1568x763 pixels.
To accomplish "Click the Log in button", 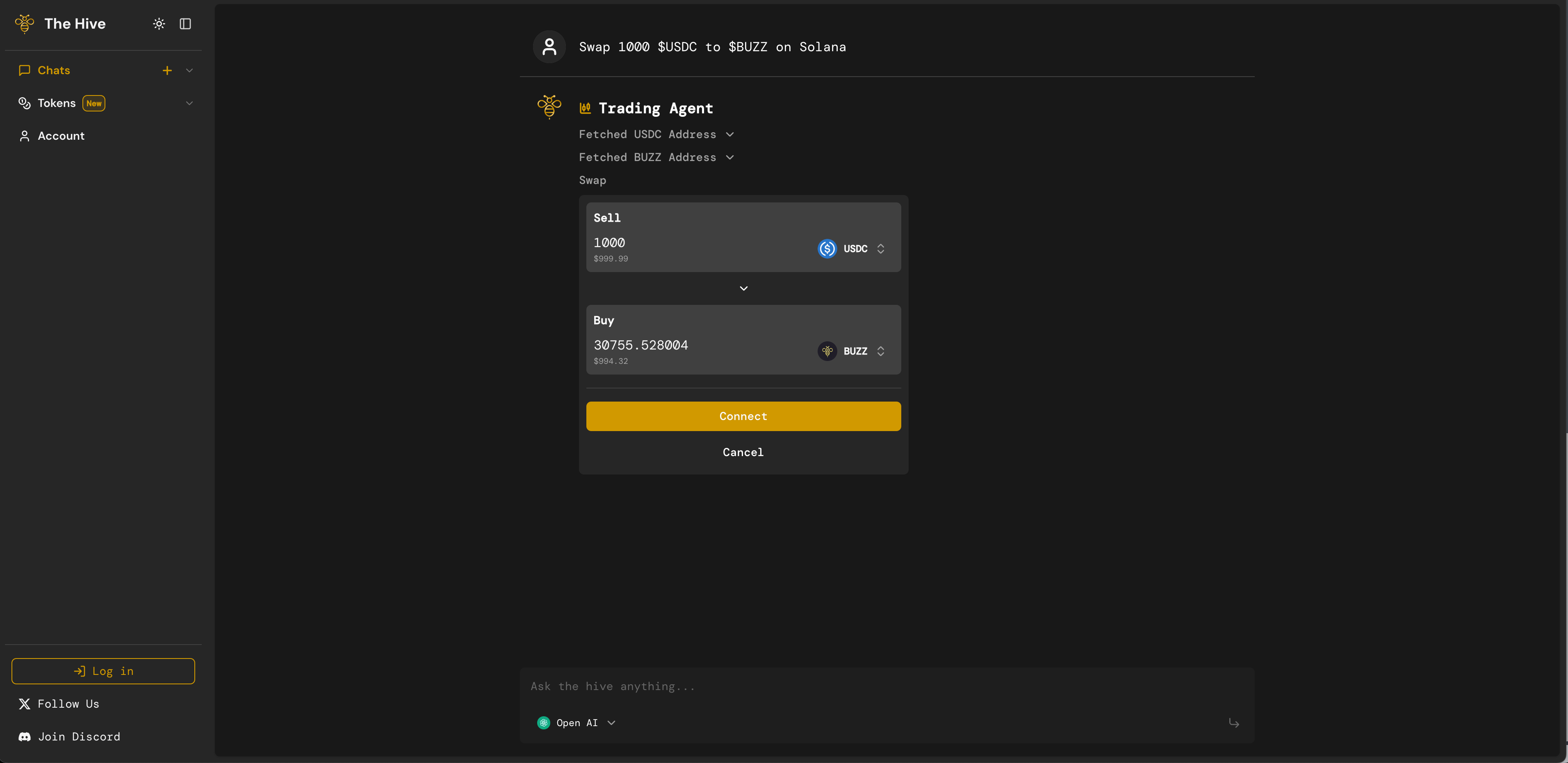I will (103, 671).
